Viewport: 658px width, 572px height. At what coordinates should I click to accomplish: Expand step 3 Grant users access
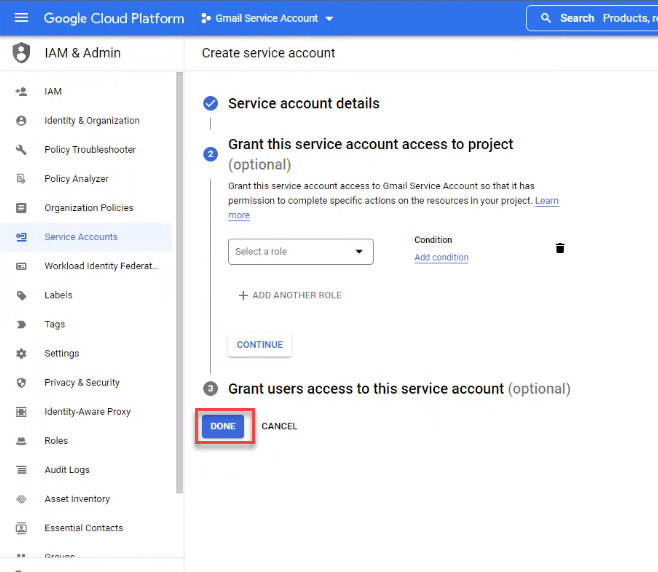coord(399,388)
